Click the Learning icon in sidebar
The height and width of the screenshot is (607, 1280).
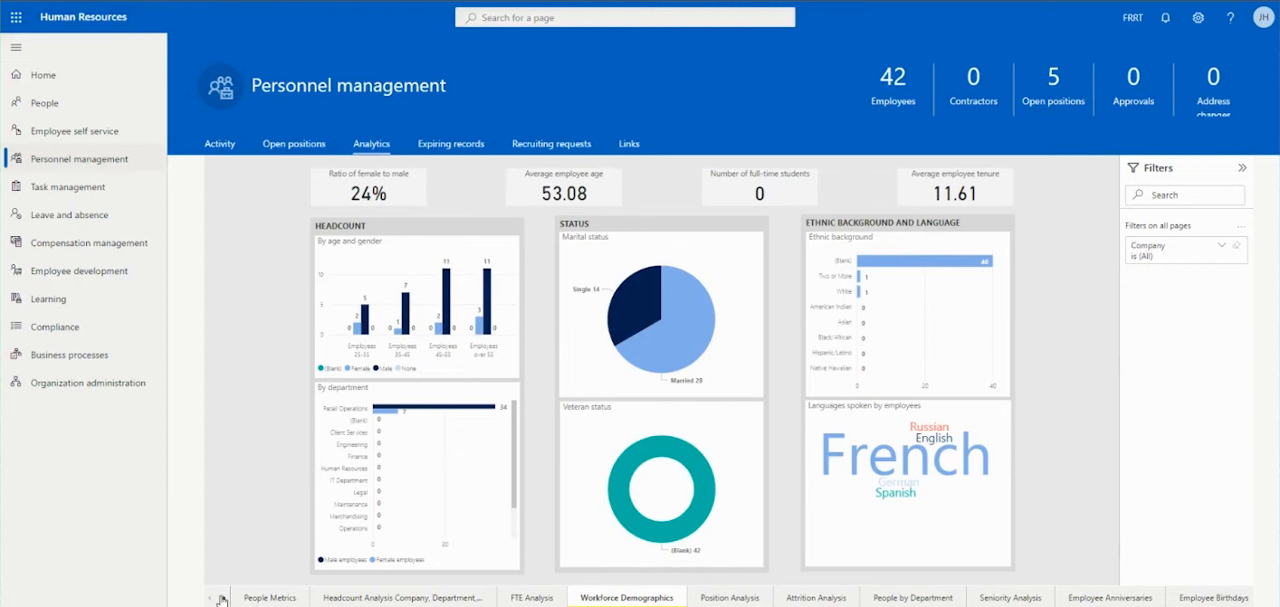16,299
